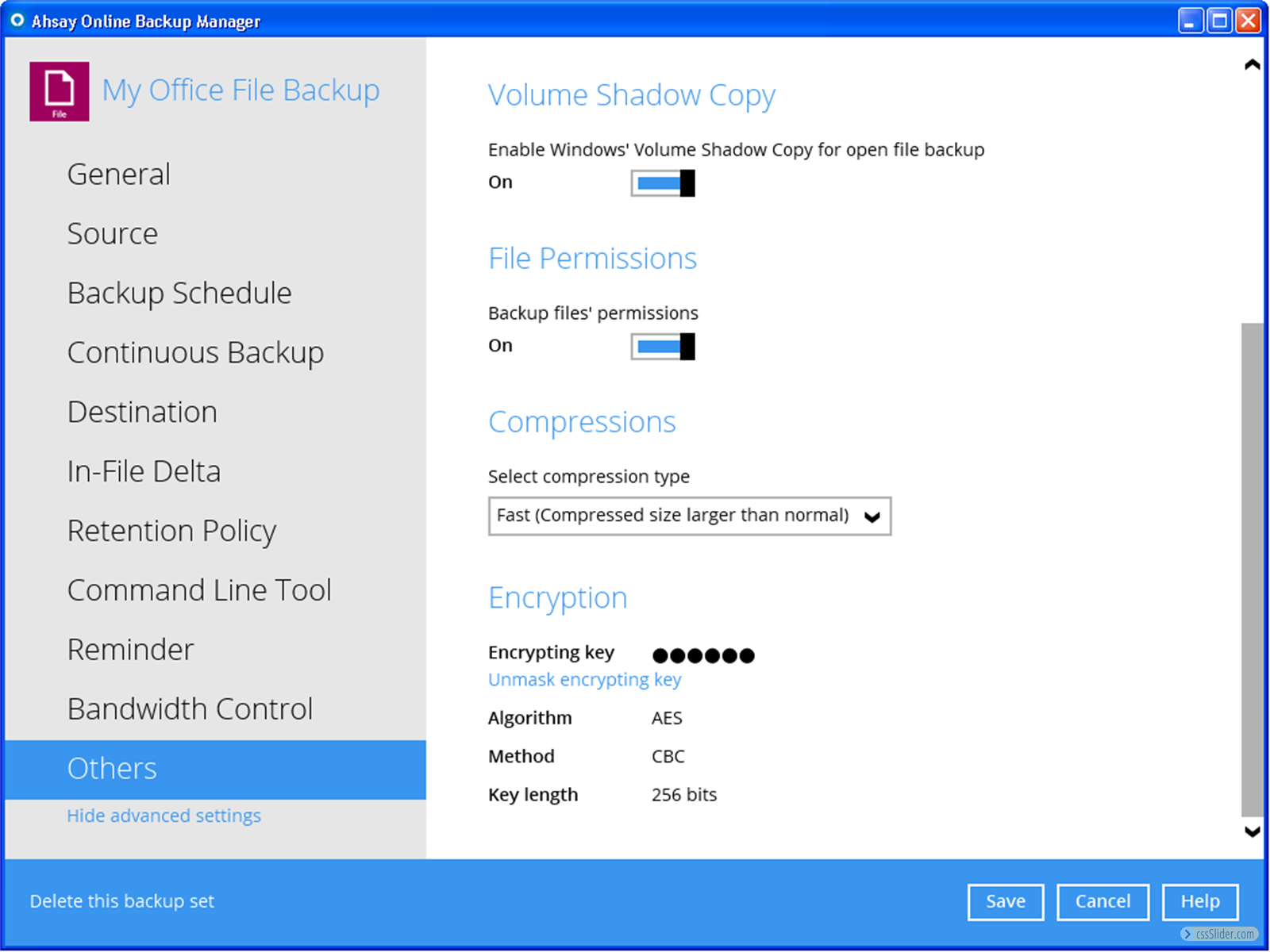Screen dimensions: 1270x952
Task: Go to the Backup Schedule section
Action: (x=179, y=294)
